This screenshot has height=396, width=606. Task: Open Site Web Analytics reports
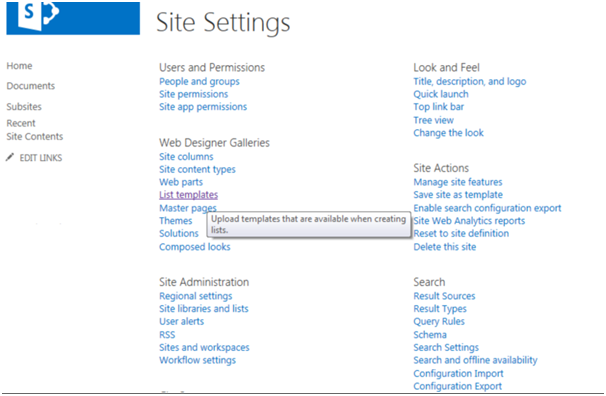469,221
